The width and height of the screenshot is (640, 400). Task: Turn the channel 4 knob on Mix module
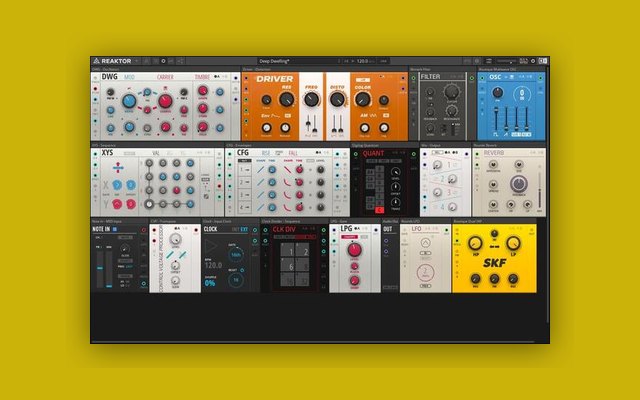pyautogui.click(x=452, y=207)
